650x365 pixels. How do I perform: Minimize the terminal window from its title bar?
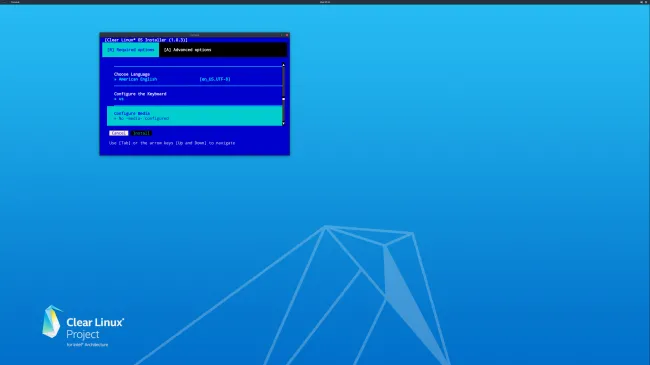tap(281, 35)
